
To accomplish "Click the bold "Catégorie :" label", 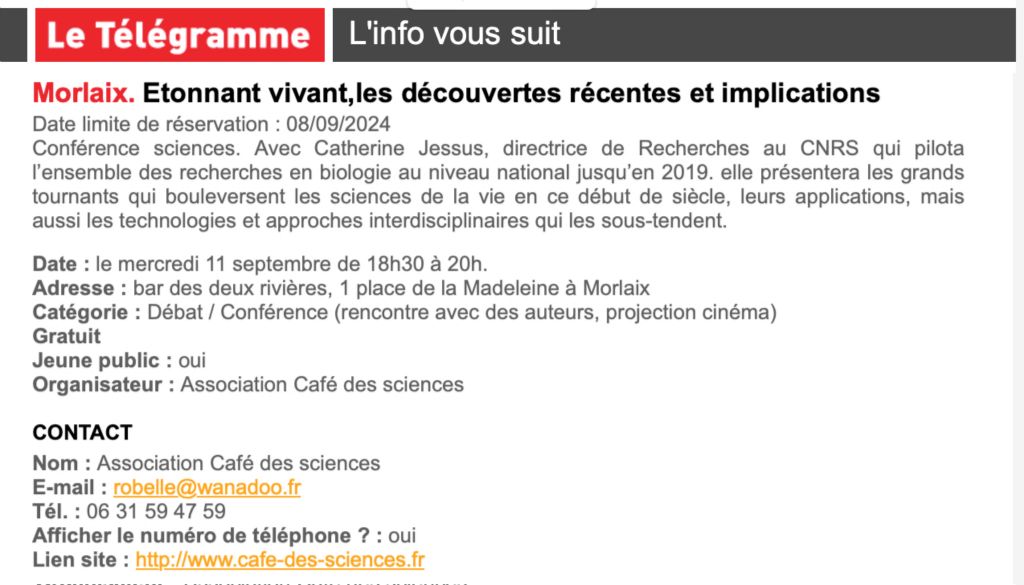I will tap(87, 312).
